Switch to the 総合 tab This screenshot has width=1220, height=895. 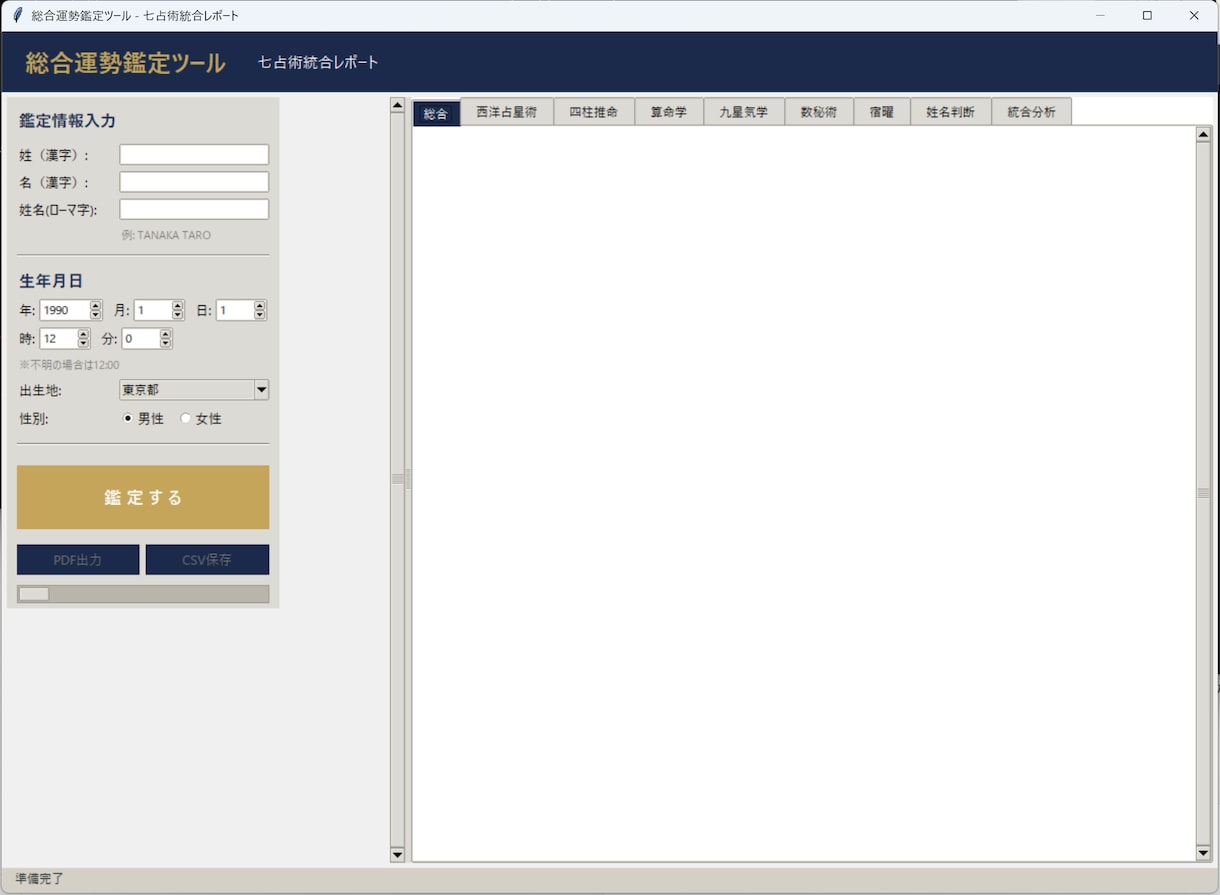[436, 113]
